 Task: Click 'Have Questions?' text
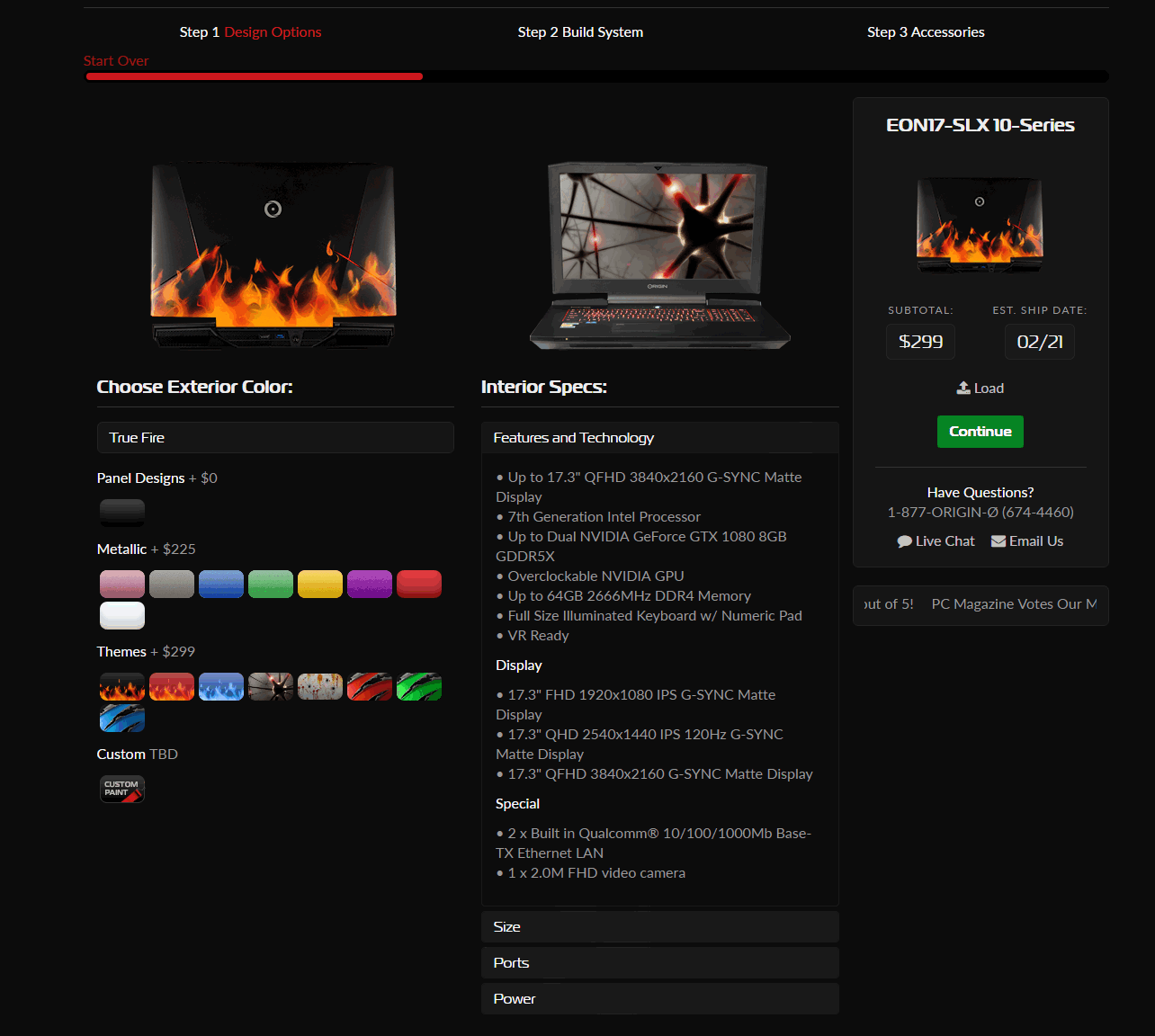pyautogui.click(x=980, y=493)
